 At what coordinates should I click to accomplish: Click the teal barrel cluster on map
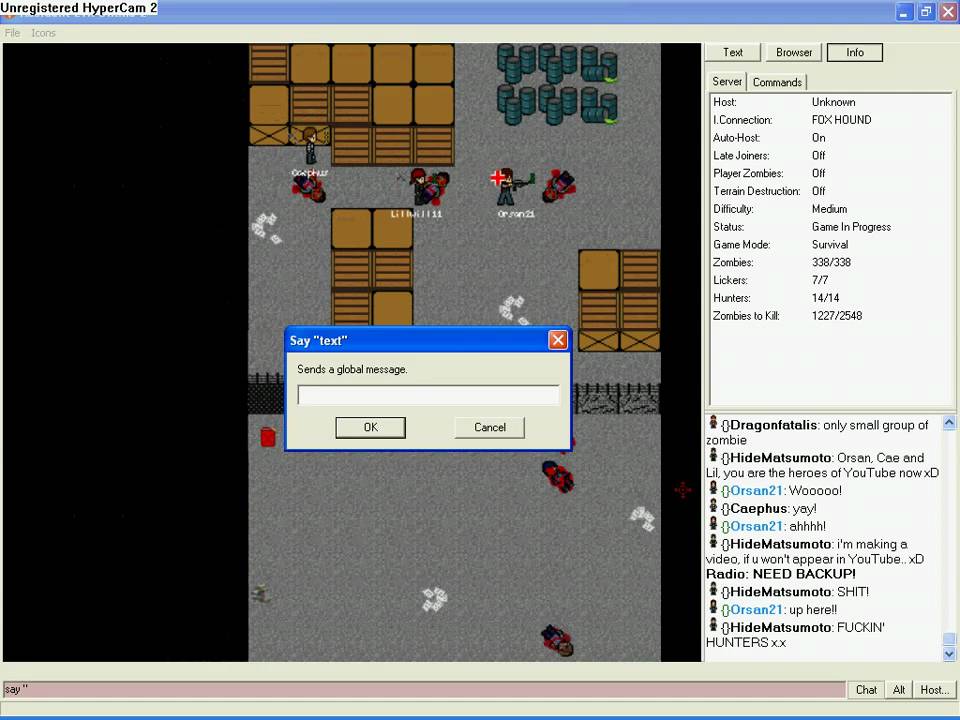pos(557,84)
